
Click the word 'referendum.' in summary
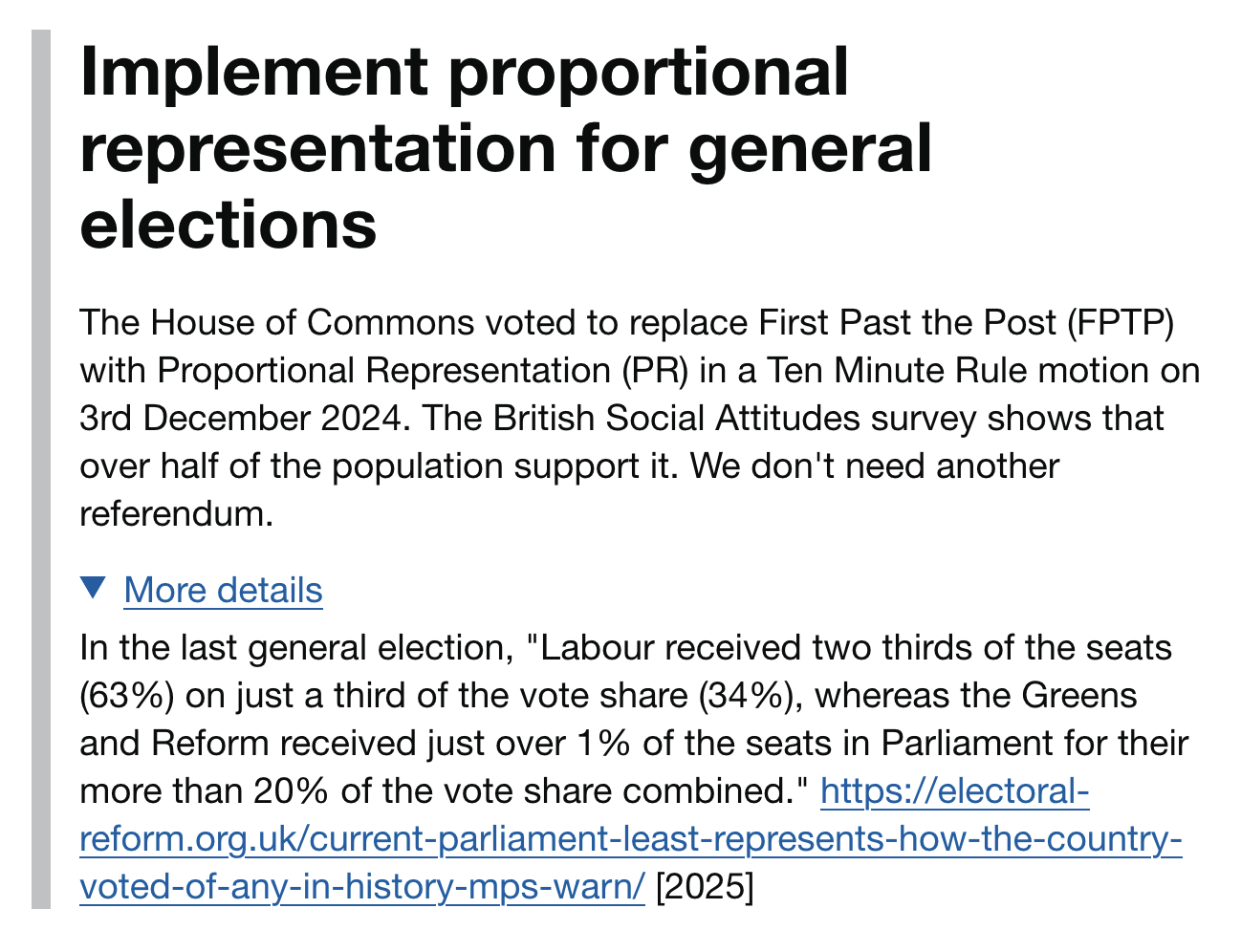coord(176,514)
